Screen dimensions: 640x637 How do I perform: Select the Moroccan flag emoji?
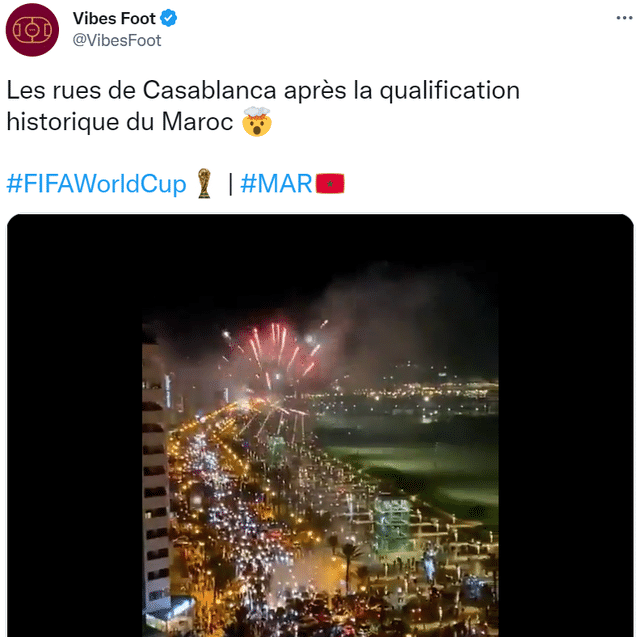coord(330,184)
